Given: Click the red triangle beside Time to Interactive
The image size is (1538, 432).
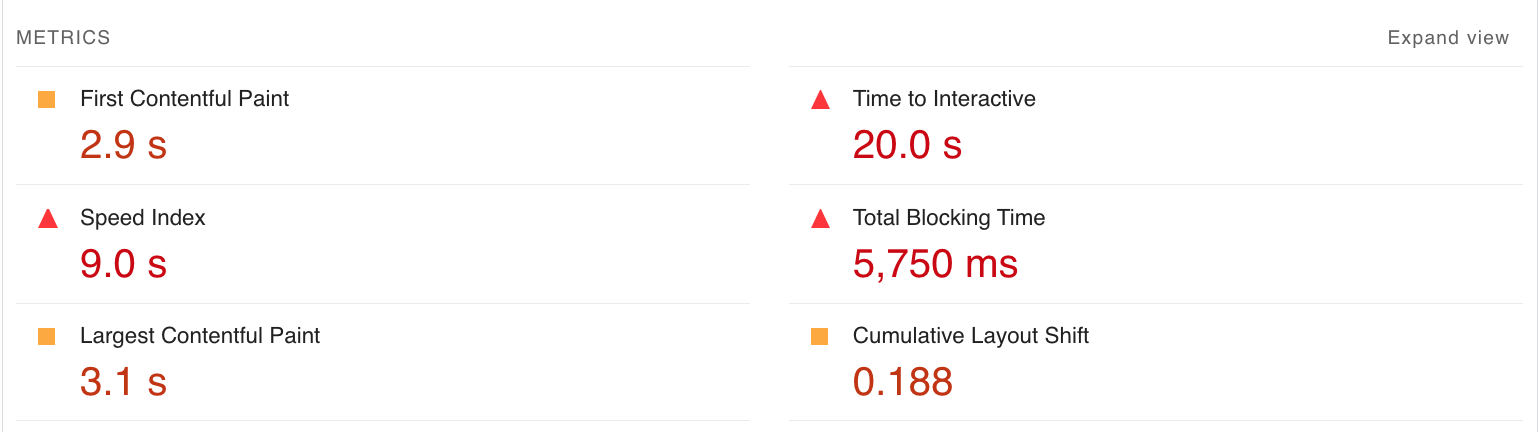Looking at the screenshot, I should click(820, 100).
